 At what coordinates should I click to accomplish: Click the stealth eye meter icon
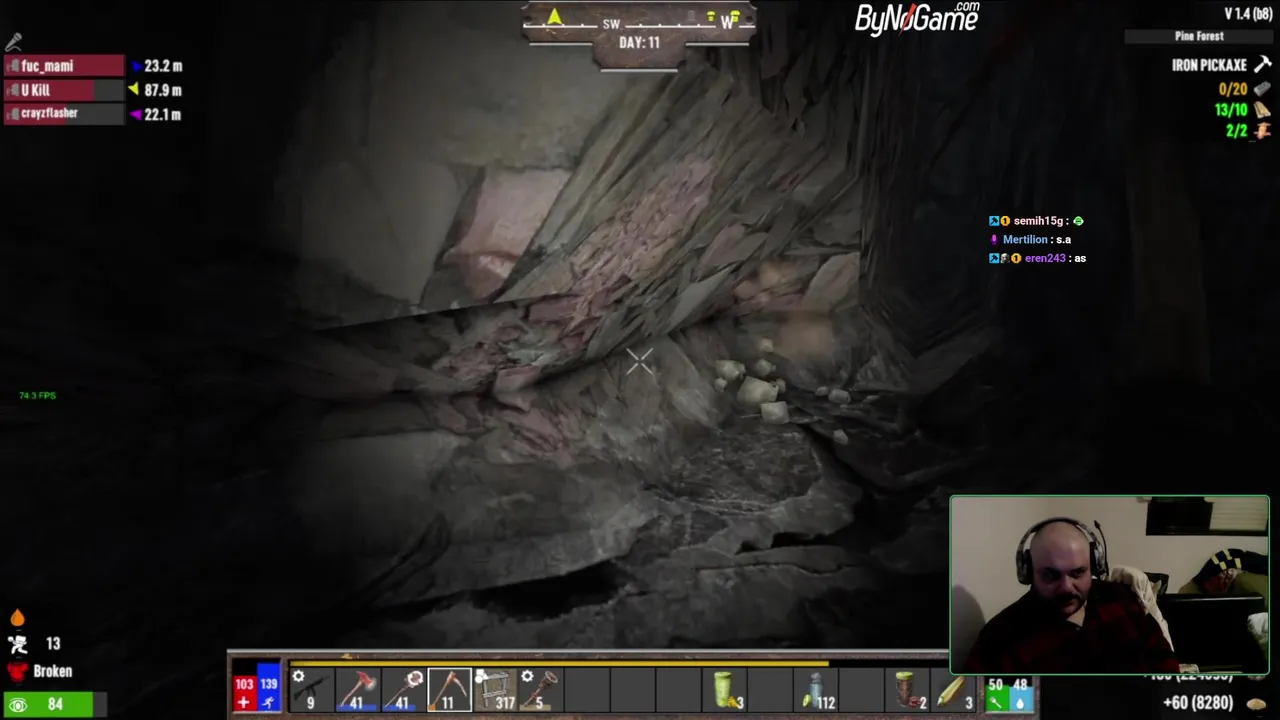point(17,705)
